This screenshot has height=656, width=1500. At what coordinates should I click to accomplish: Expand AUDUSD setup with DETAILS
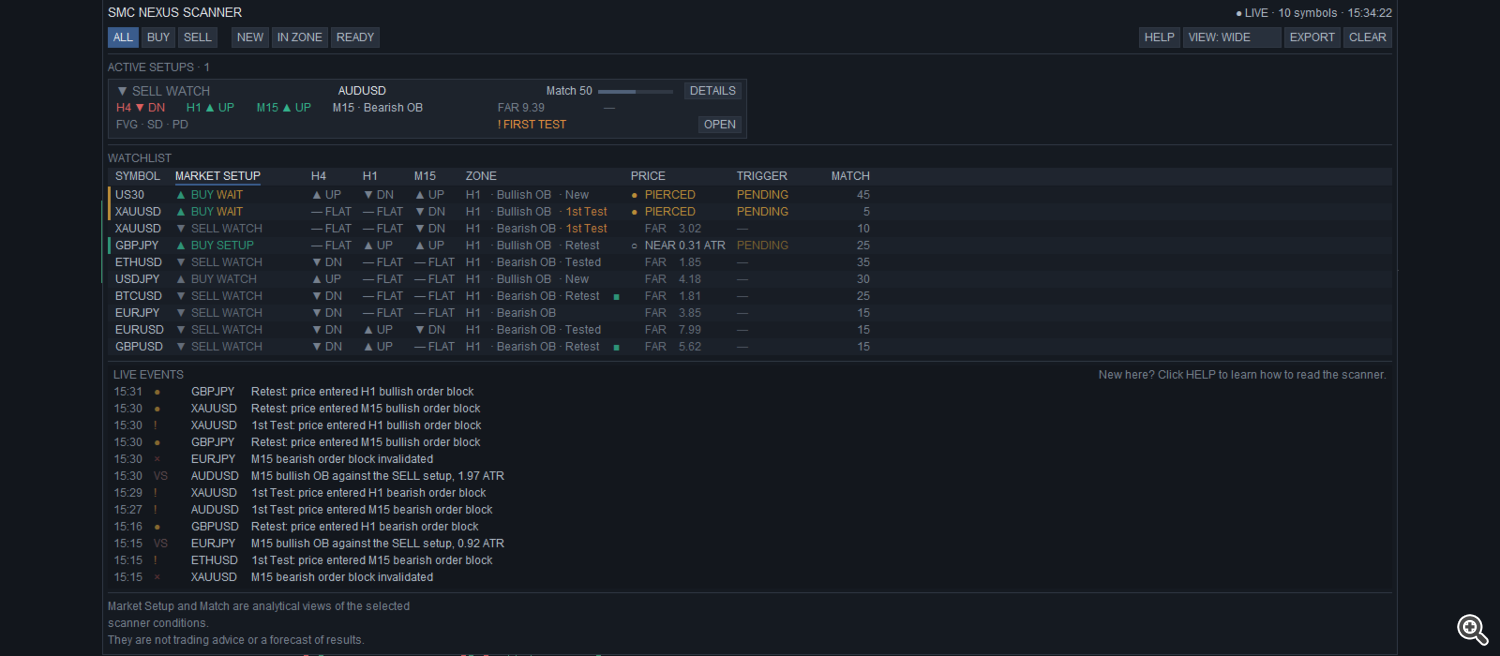(713, 91)
